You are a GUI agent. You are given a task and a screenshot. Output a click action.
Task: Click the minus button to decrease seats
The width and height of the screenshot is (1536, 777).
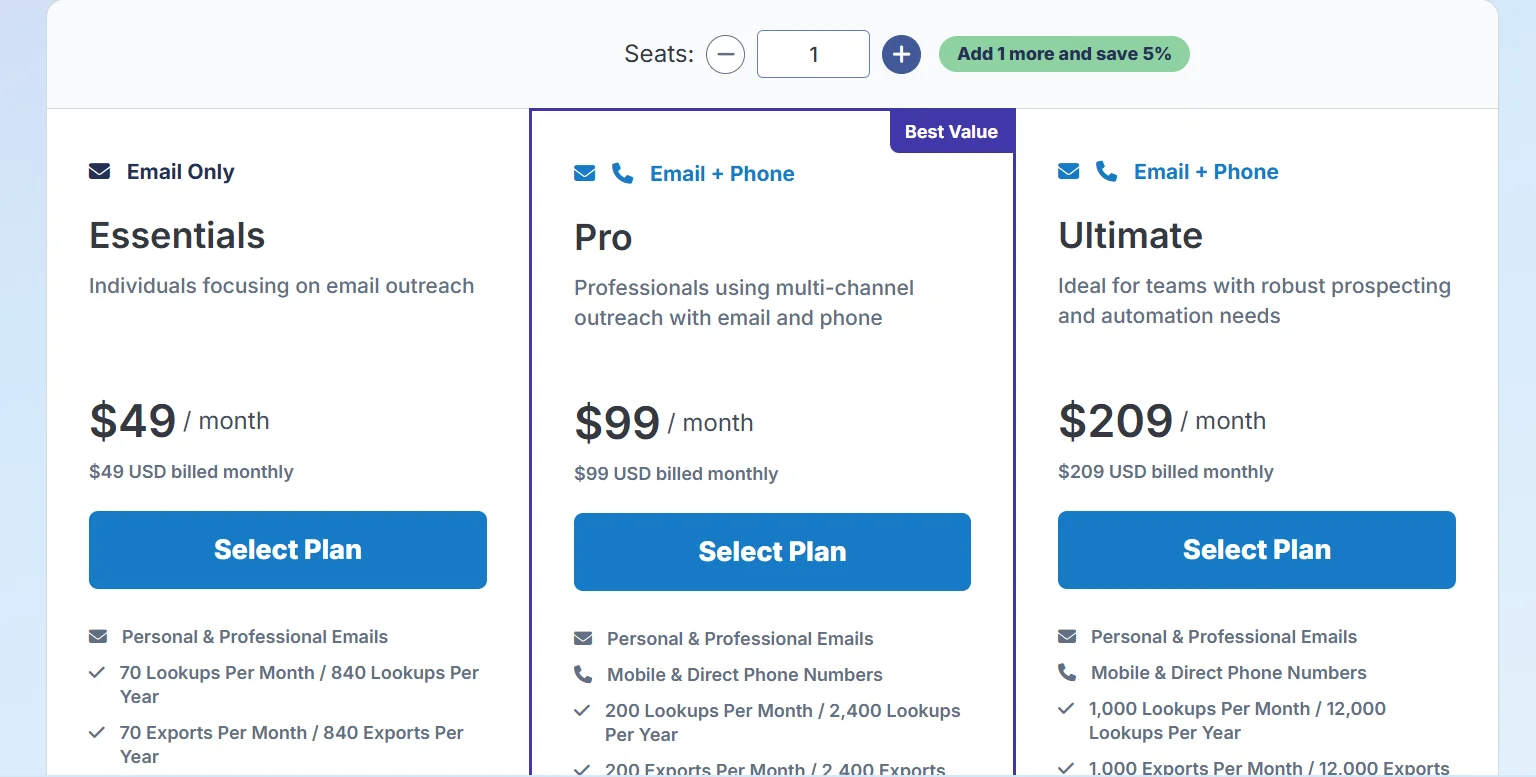point(725,54)
